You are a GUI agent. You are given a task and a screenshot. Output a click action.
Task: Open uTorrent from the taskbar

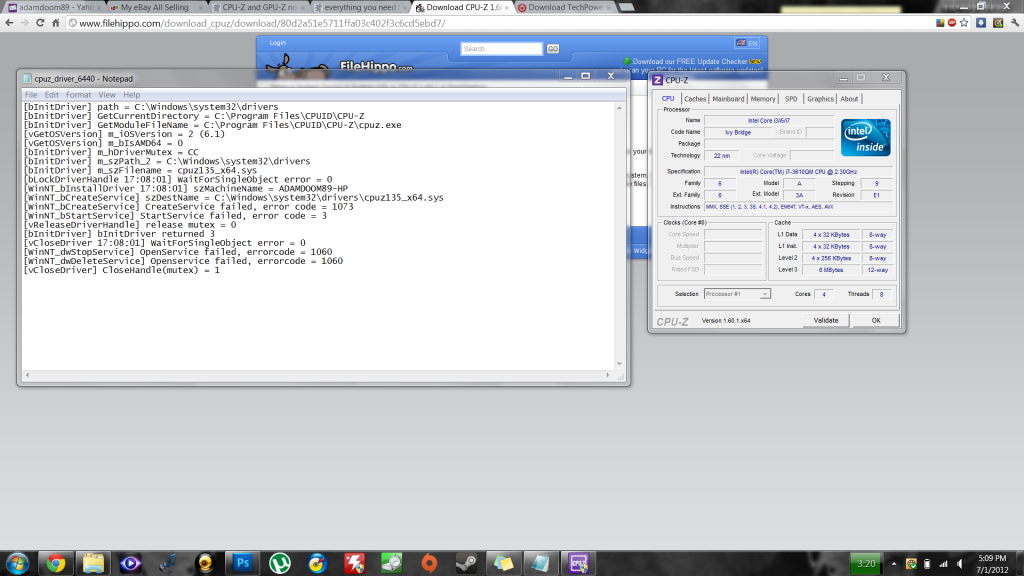point(280,563)
